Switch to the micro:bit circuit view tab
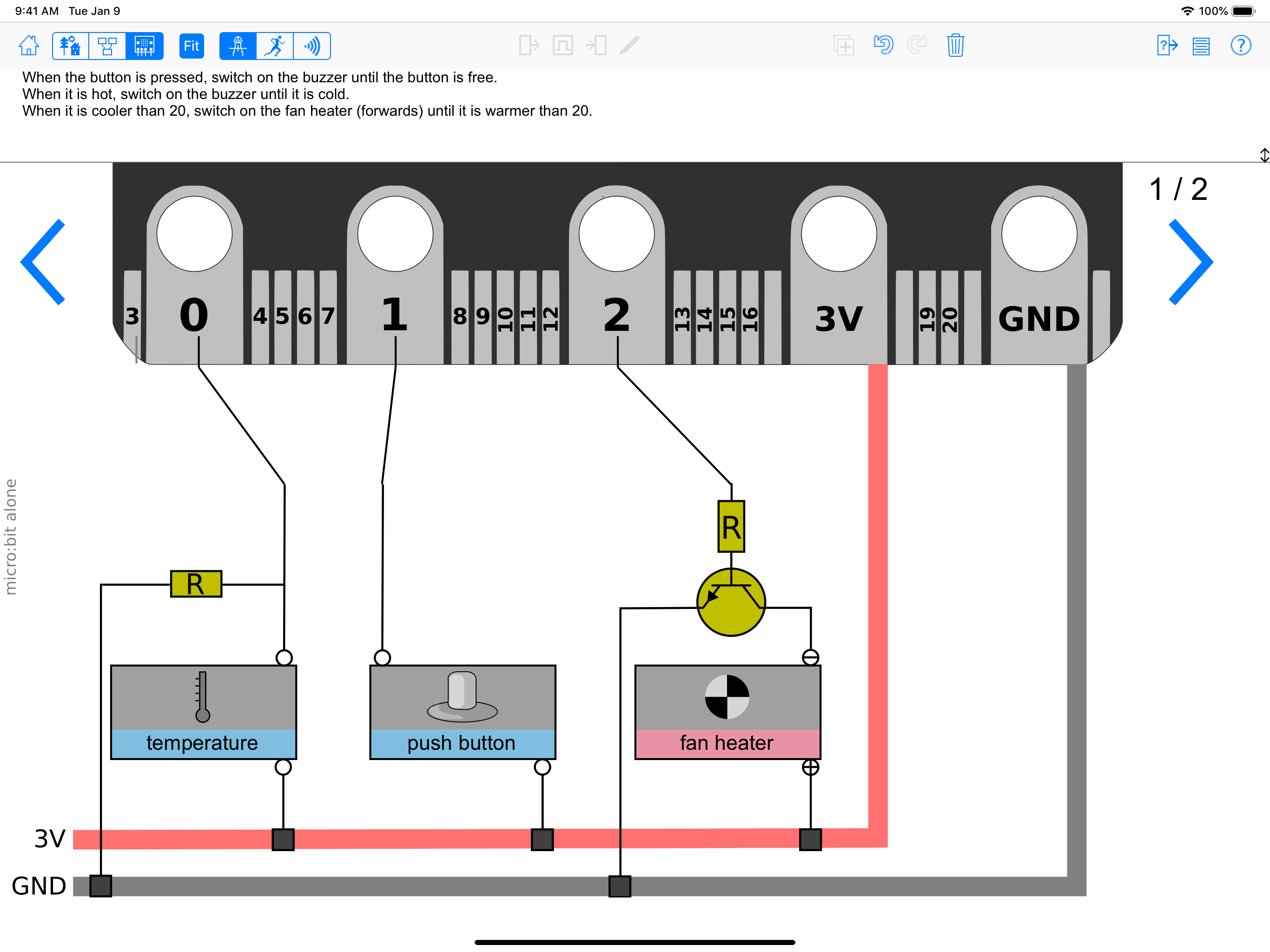The width and height of the screenshot is (1270, 952). click(x=145, y=46)
